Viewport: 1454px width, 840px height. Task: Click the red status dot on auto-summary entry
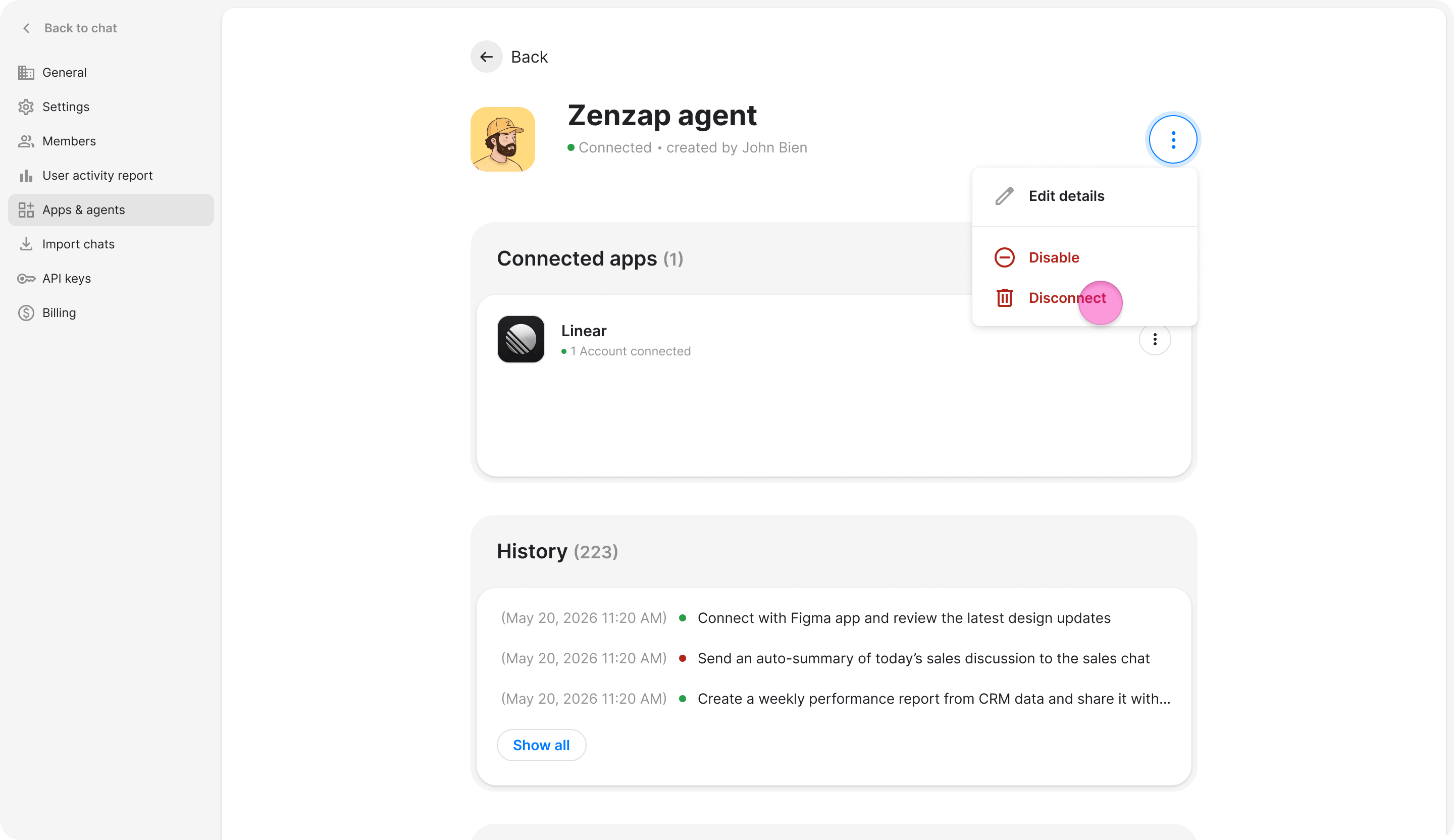point(683,658)
